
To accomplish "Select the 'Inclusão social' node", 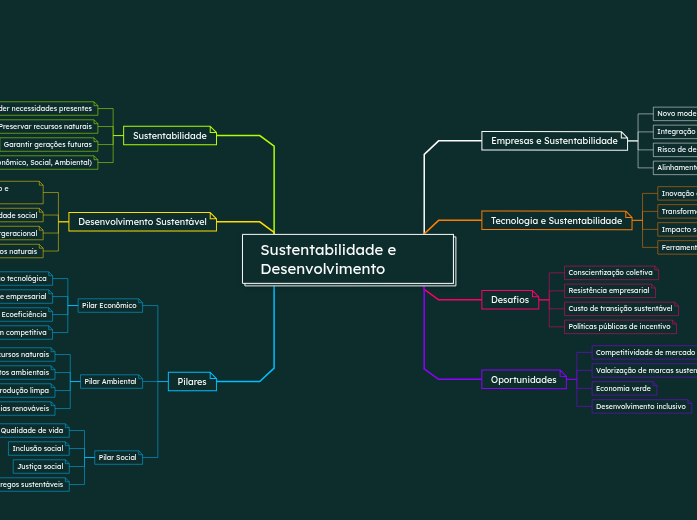I will tap(39, 448).
